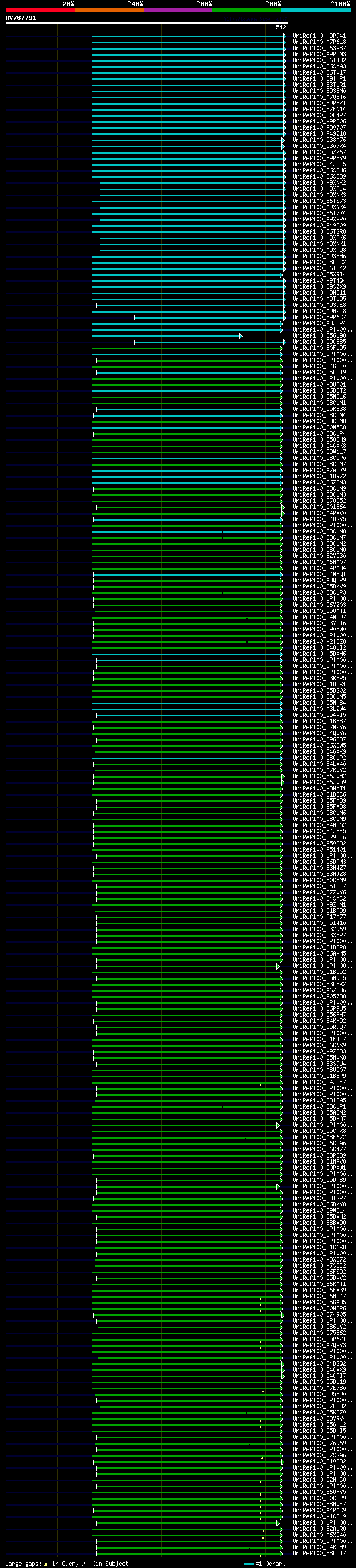Select hit UniRef100_A9XPJ4
Image resolution: width=356 pixels, height=1568 pixels.
point(319,189)
